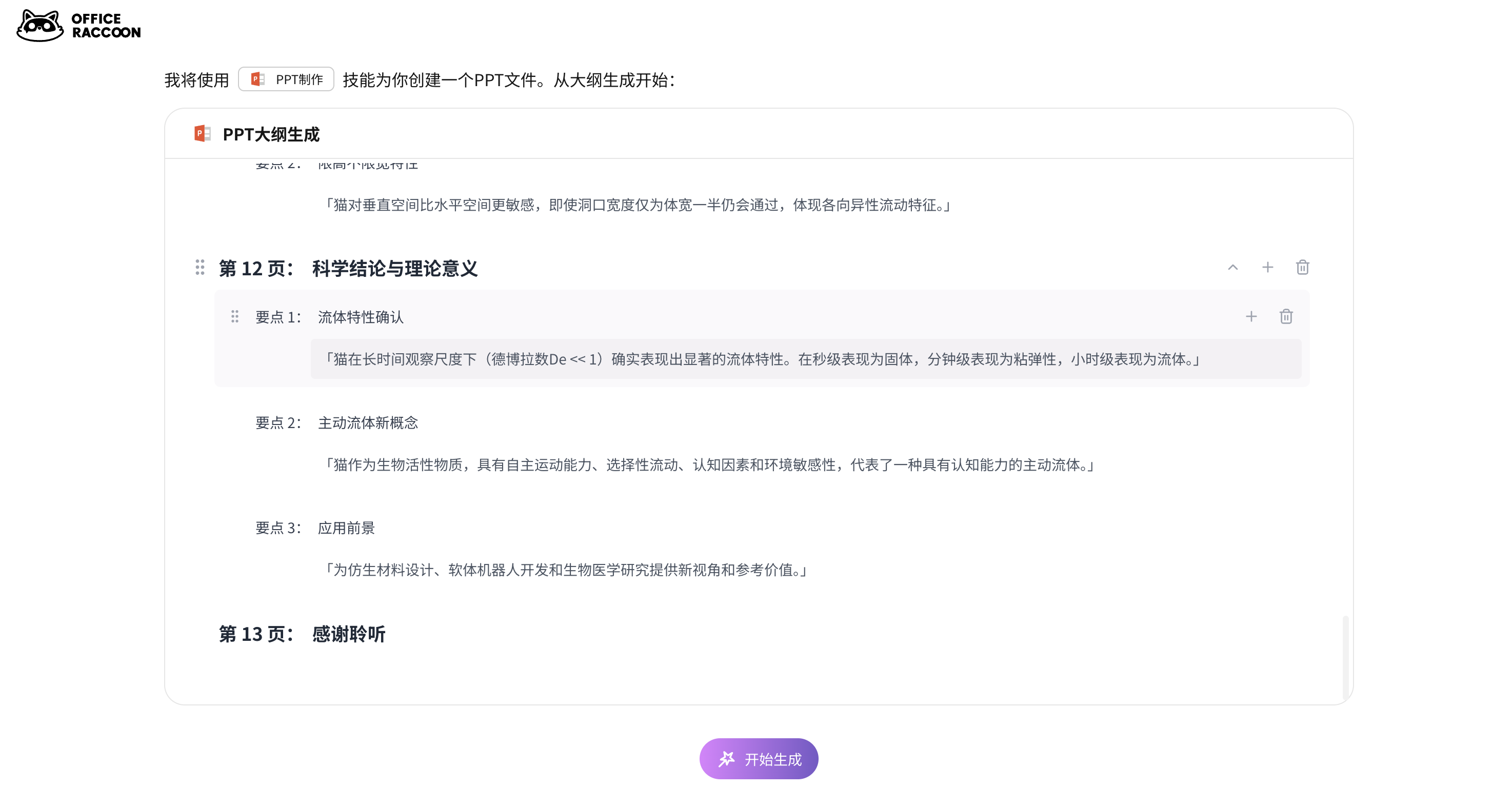The image size is (1512, 809).
Task: Select 要点 2 主动流体新概念 title
Action: click(367, 423)
